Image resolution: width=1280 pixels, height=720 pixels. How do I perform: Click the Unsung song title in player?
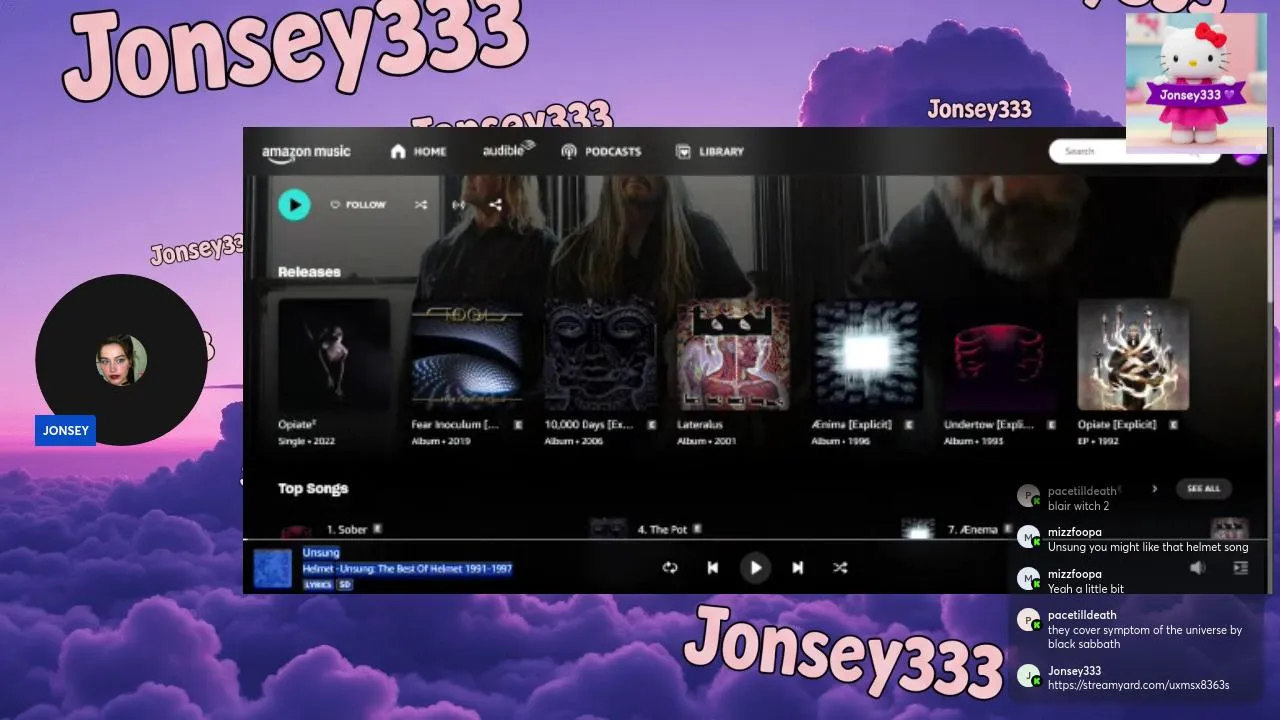click(x=321, y=553)
